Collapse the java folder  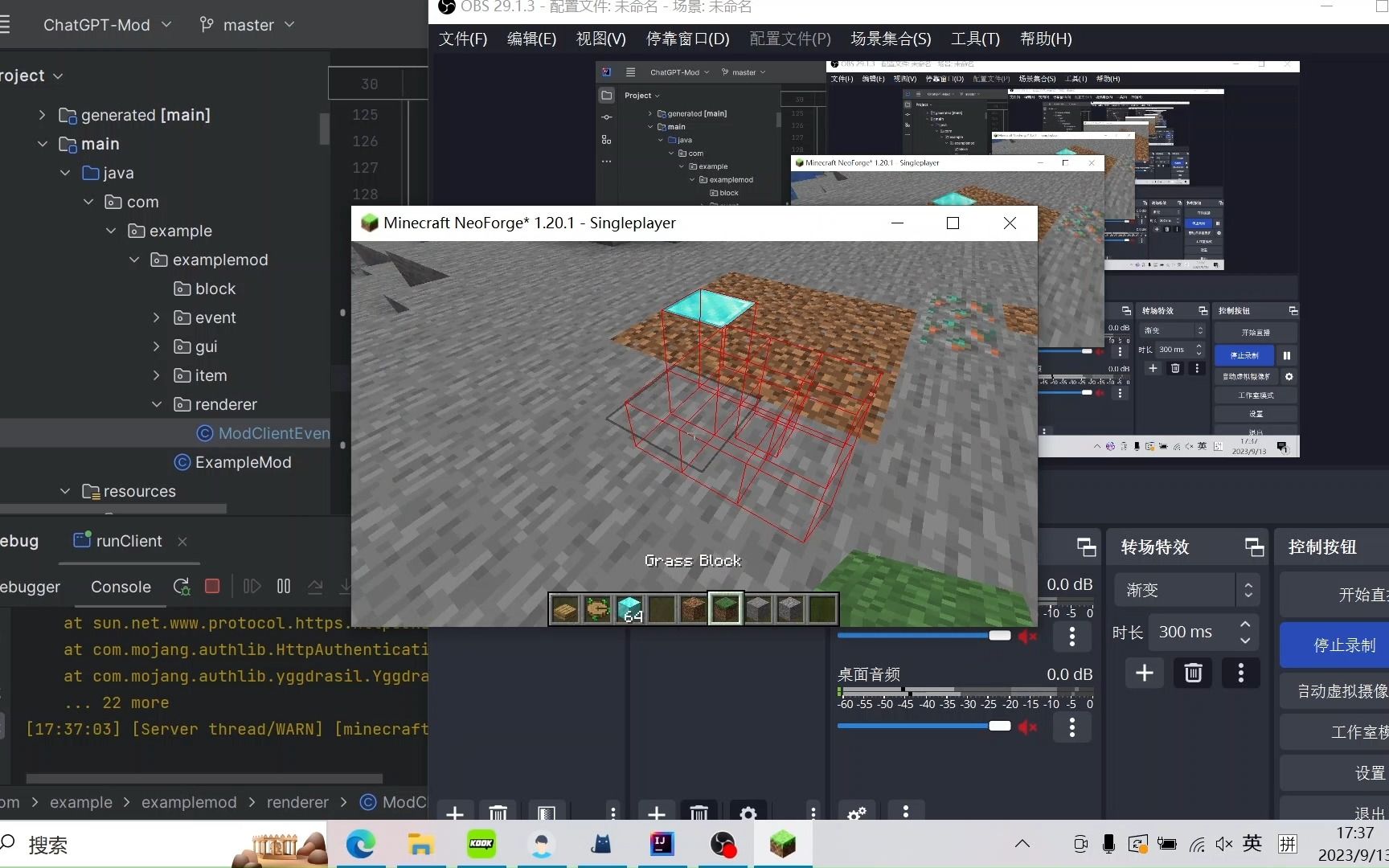(65, 173)
